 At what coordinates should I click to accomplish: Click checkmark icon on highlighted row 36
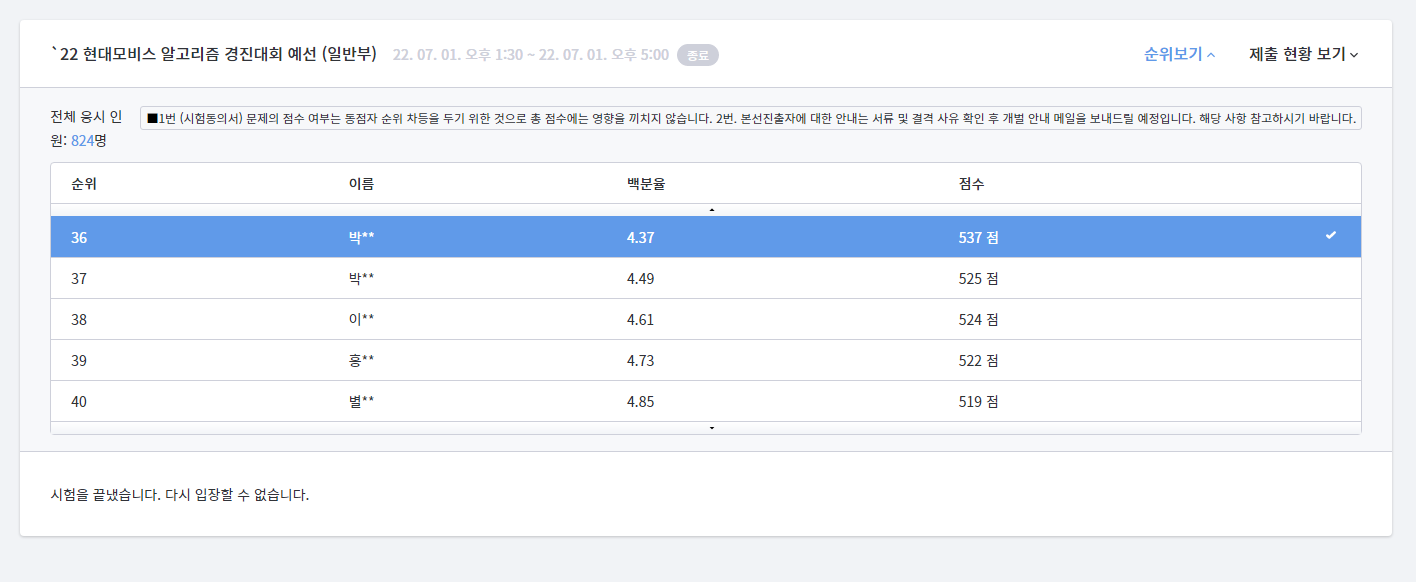tap(1330, 236)
